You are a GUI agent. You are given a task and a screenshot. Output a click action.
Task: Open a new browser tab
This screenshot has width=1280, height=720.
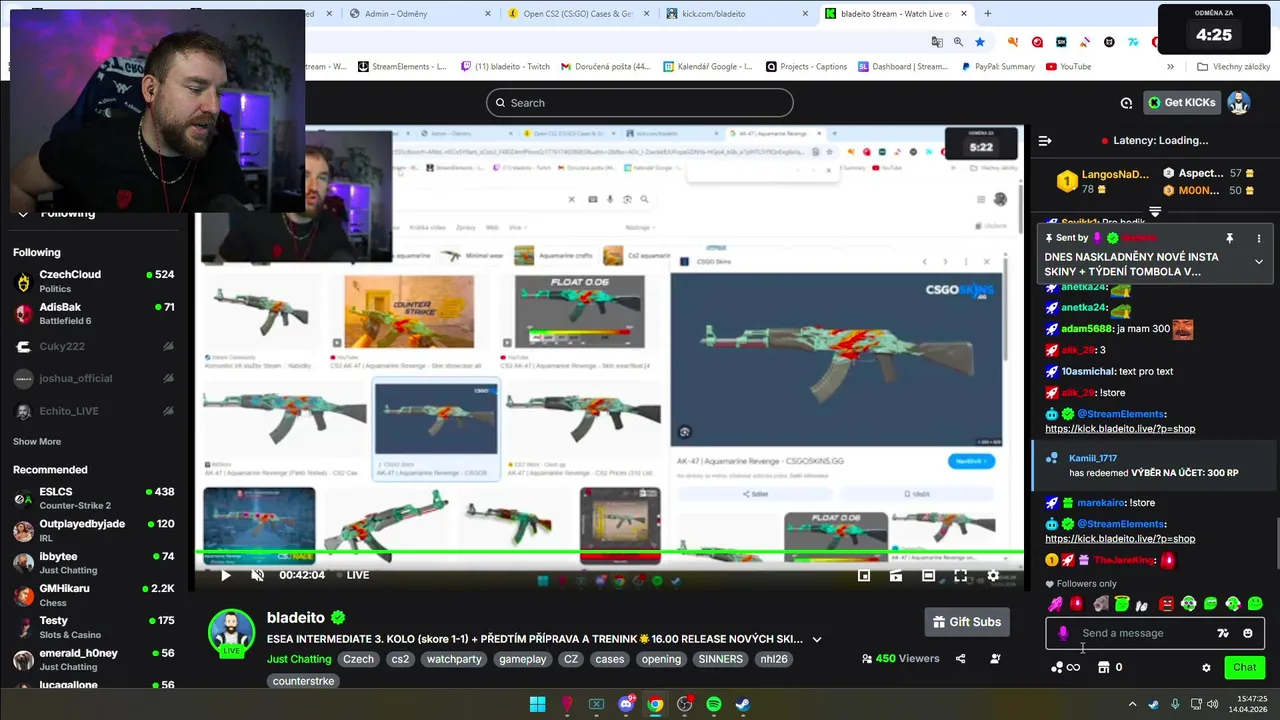point(988,14)
